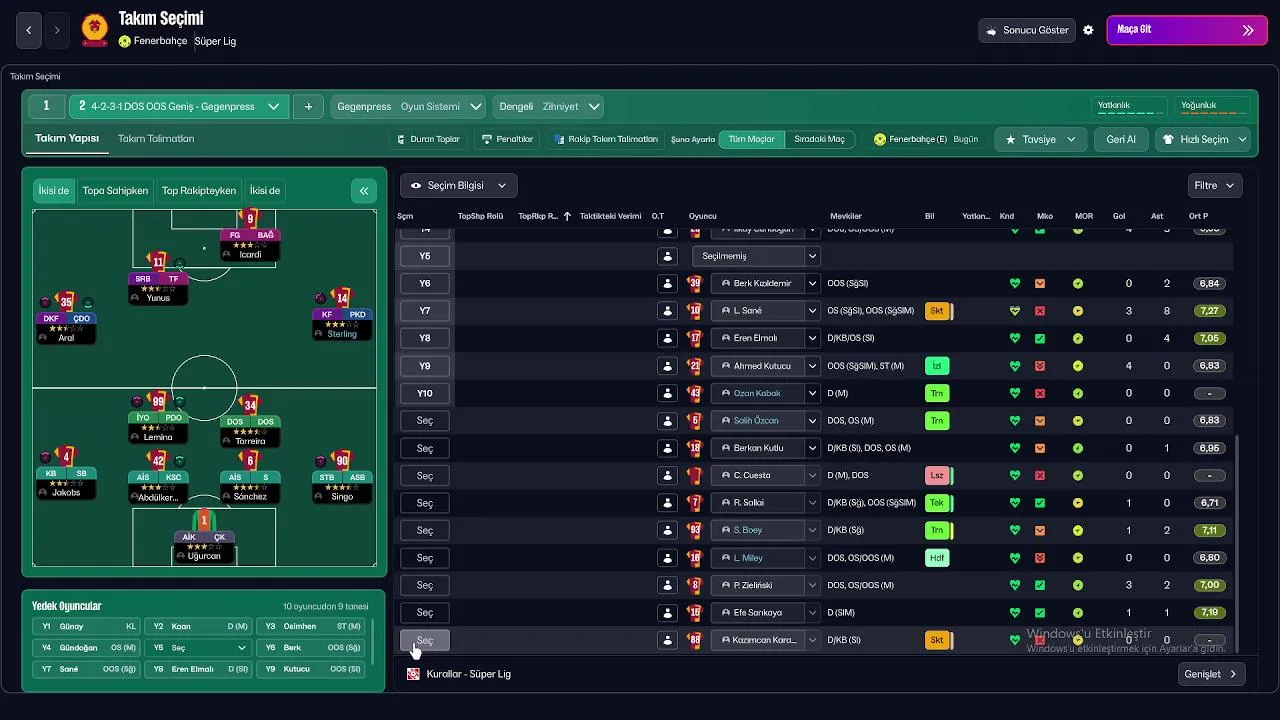Expand the Hızlı Seçim dropdown

pyautogui.click(x=1204, y=139)
